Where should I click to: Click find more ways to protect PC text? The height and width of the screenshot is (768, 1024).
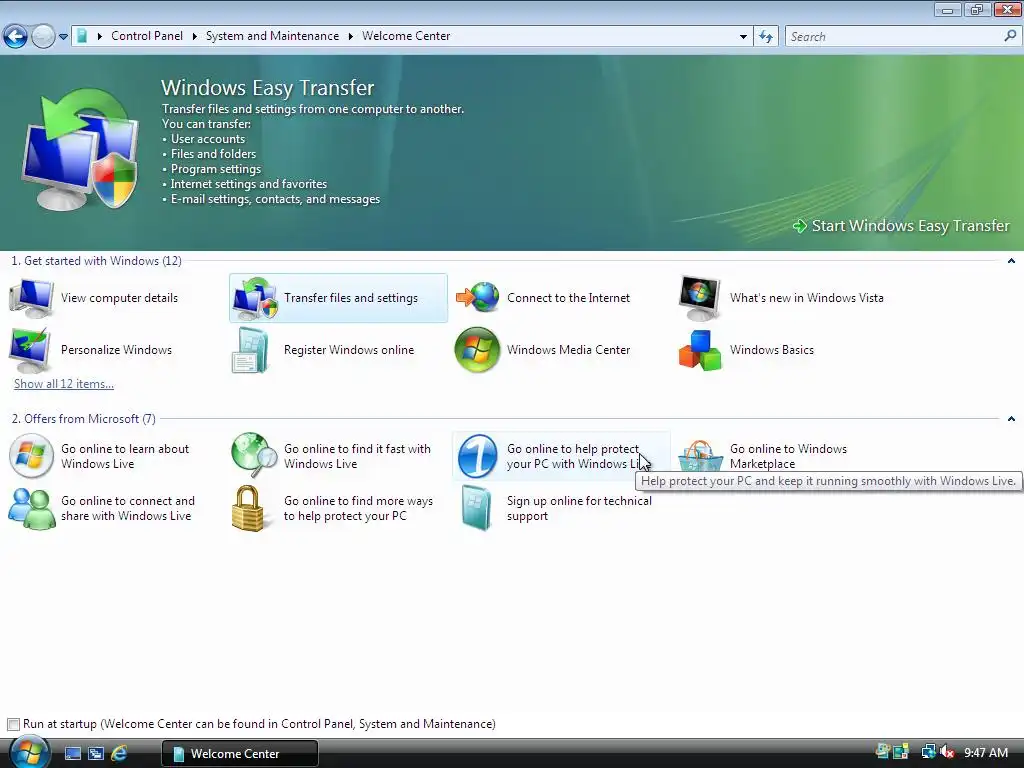(358, 508)
